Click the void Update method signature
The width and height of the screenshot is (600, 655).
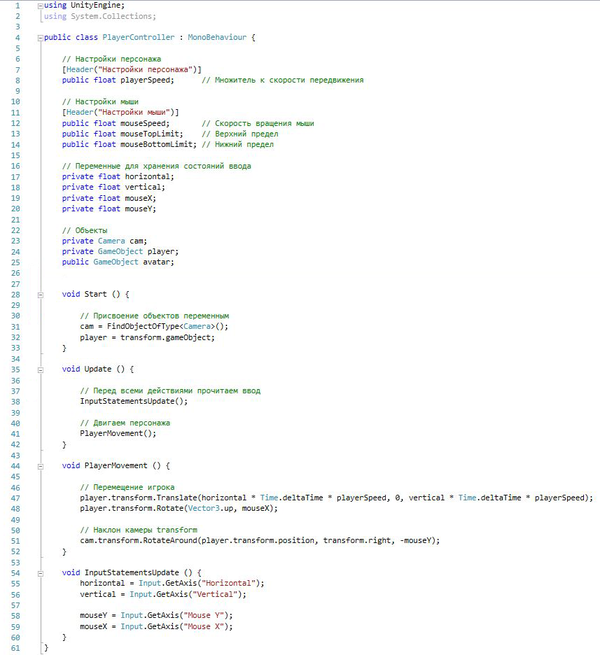click(98, 369)
